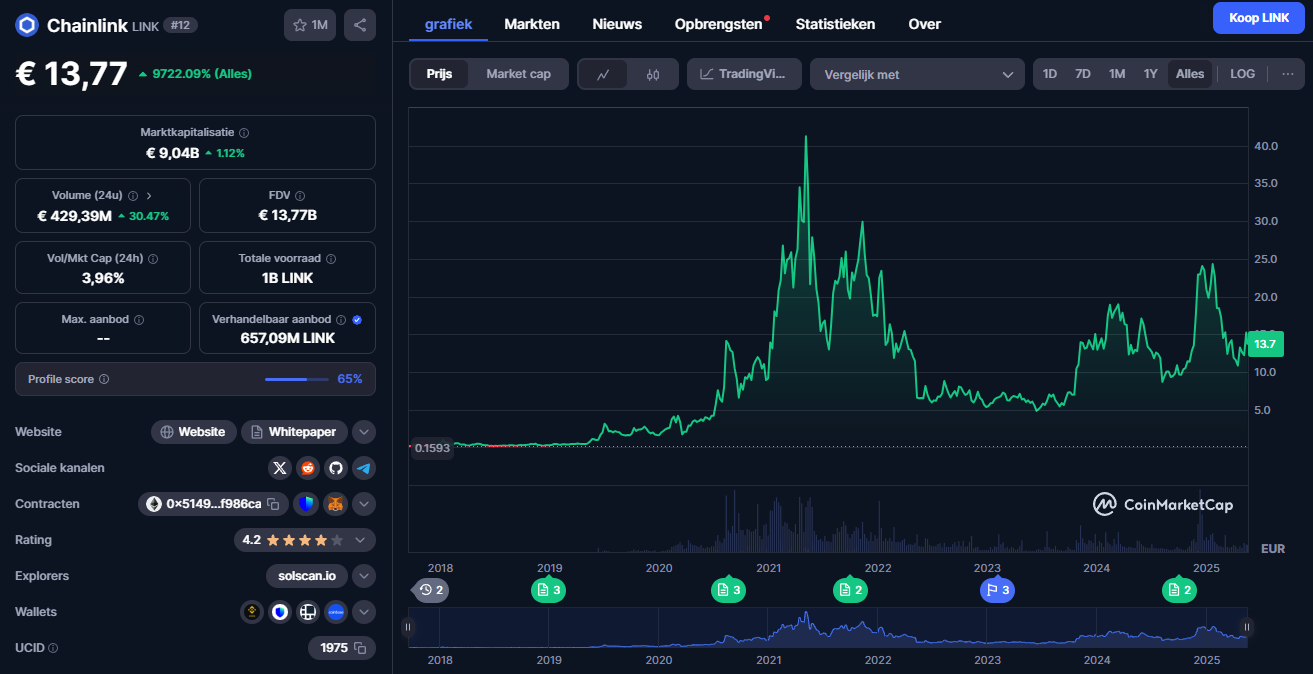Click the blue shield icon beside contract
1313x674 pixels.
(x=306, y=504)
